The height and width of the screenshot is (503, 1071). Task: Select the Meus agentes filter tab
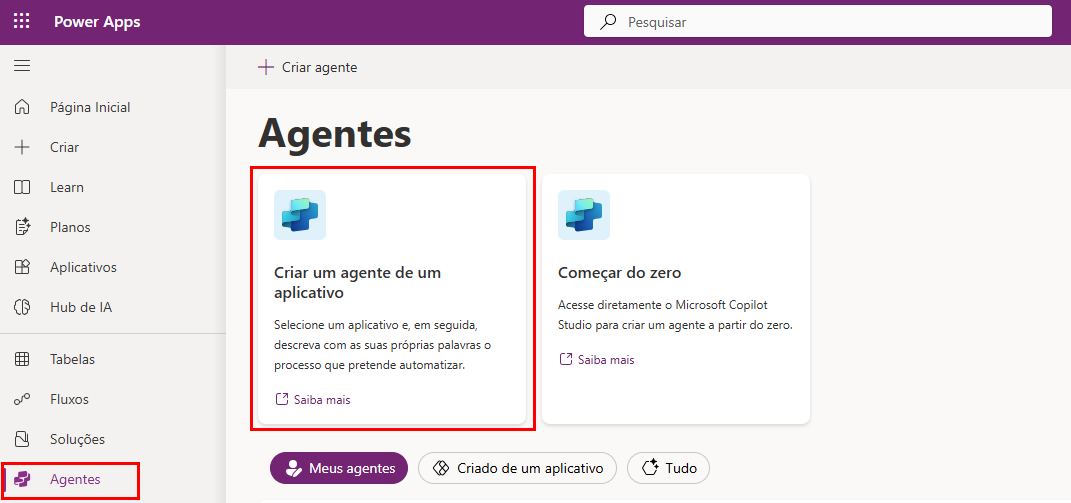(339, 468)
